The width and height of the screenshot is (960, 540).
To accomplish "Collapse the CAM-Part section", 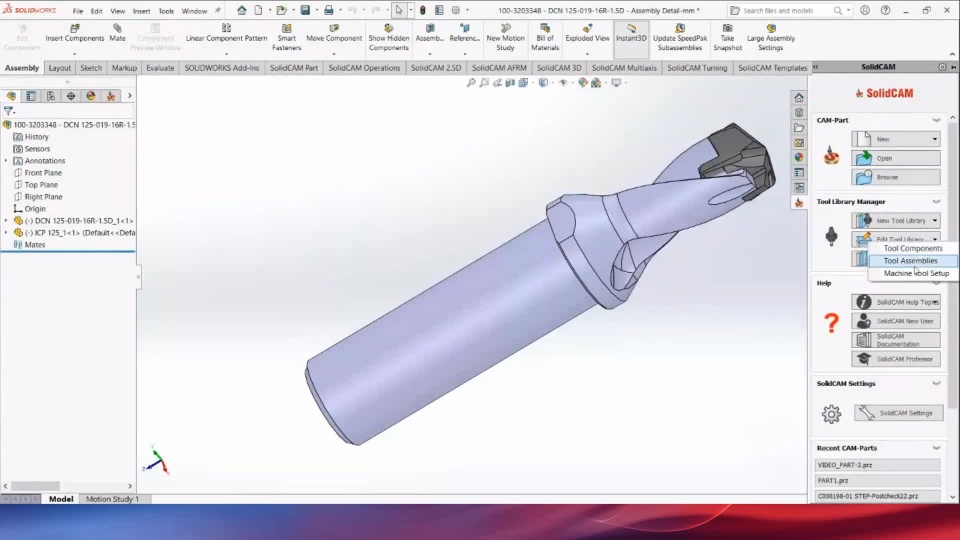I will pyautogui.click(x=936, y=121).
